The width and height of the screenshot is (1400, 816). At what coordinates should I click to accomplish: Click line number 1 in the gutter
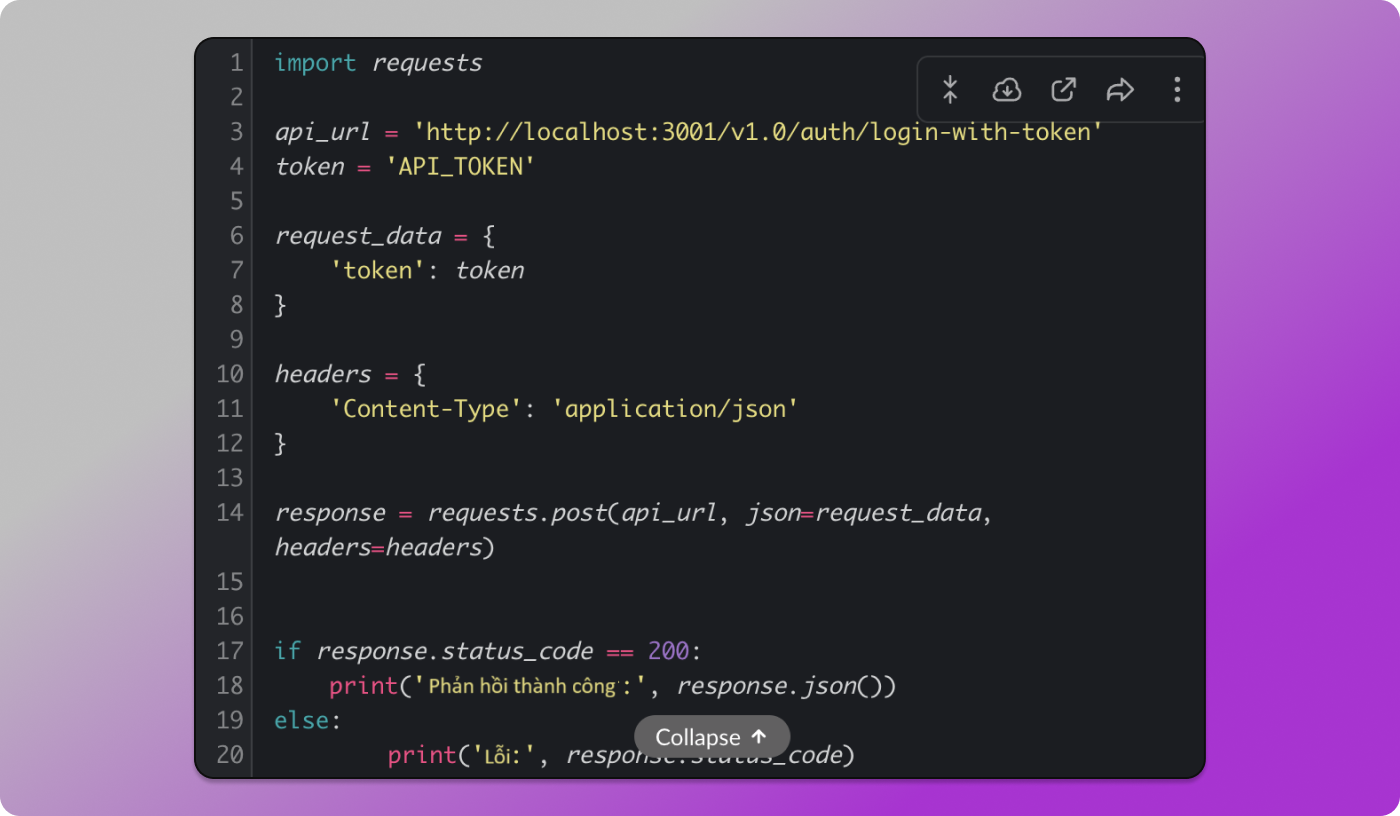[236, 63]
